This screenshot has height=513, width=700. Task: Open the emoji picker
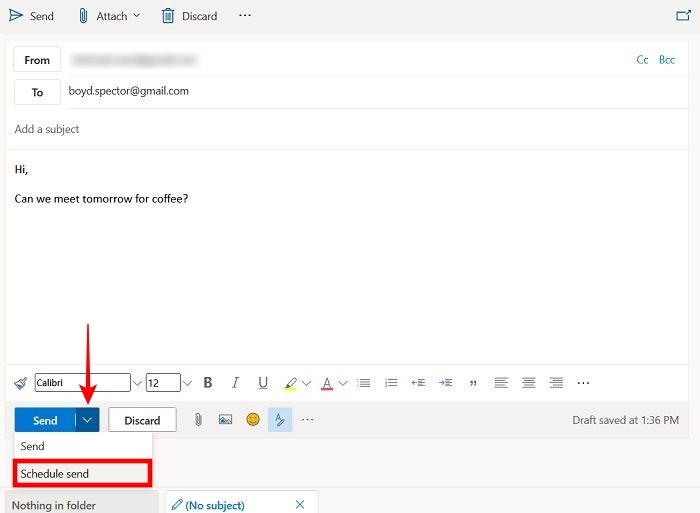(x=253, y=420)
